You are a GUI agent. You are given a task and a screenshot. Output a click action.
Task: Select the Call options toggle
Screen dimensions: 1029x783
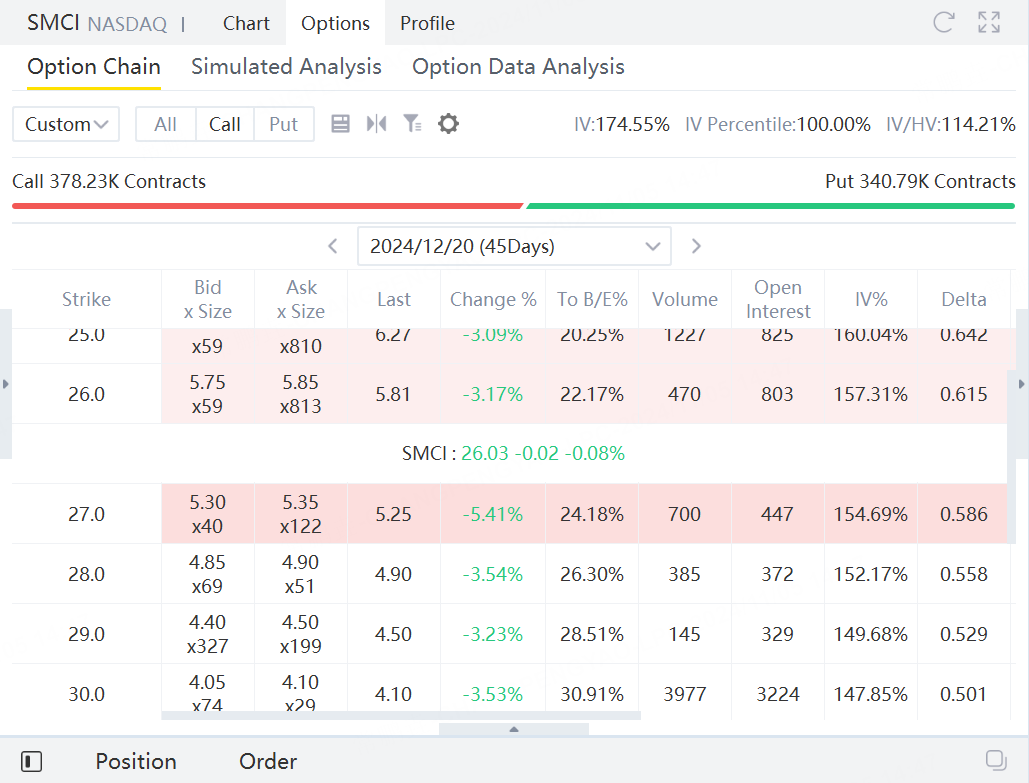[225, 124]
